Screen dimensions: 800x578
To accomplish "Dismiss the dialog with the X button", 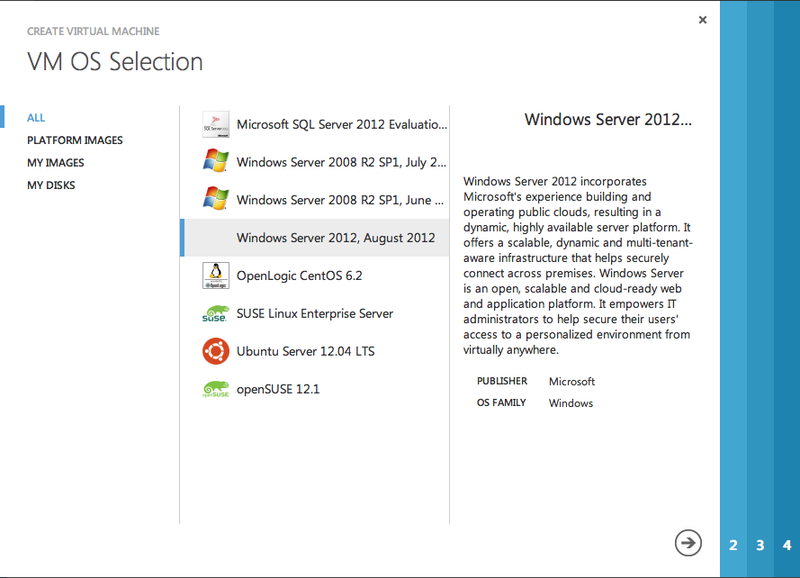I will (x=702, y=19).
